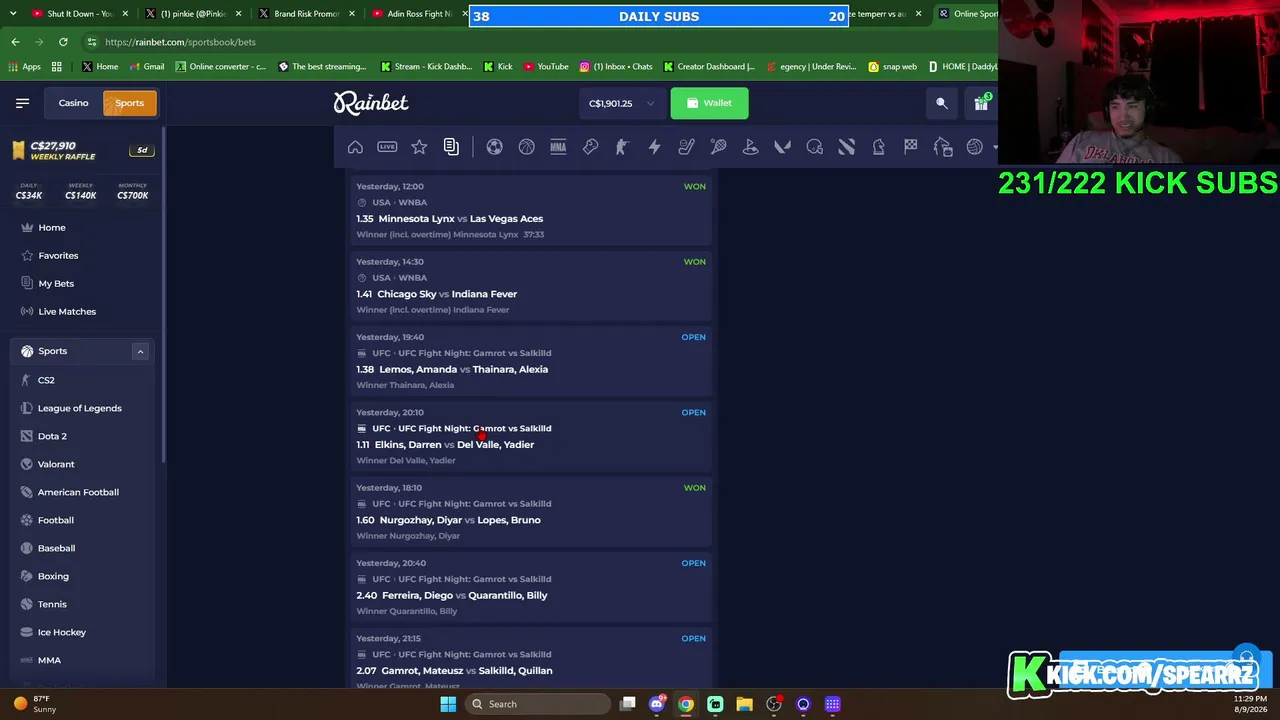Select the golf flag sport icon
Screen dimensions: 1280x720
pyautogui.click(x=750, y=147)
